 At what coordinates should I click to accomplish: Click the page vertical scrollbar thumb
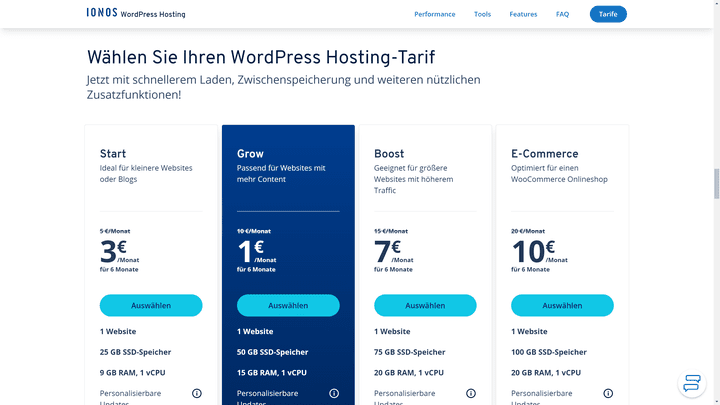716,184
